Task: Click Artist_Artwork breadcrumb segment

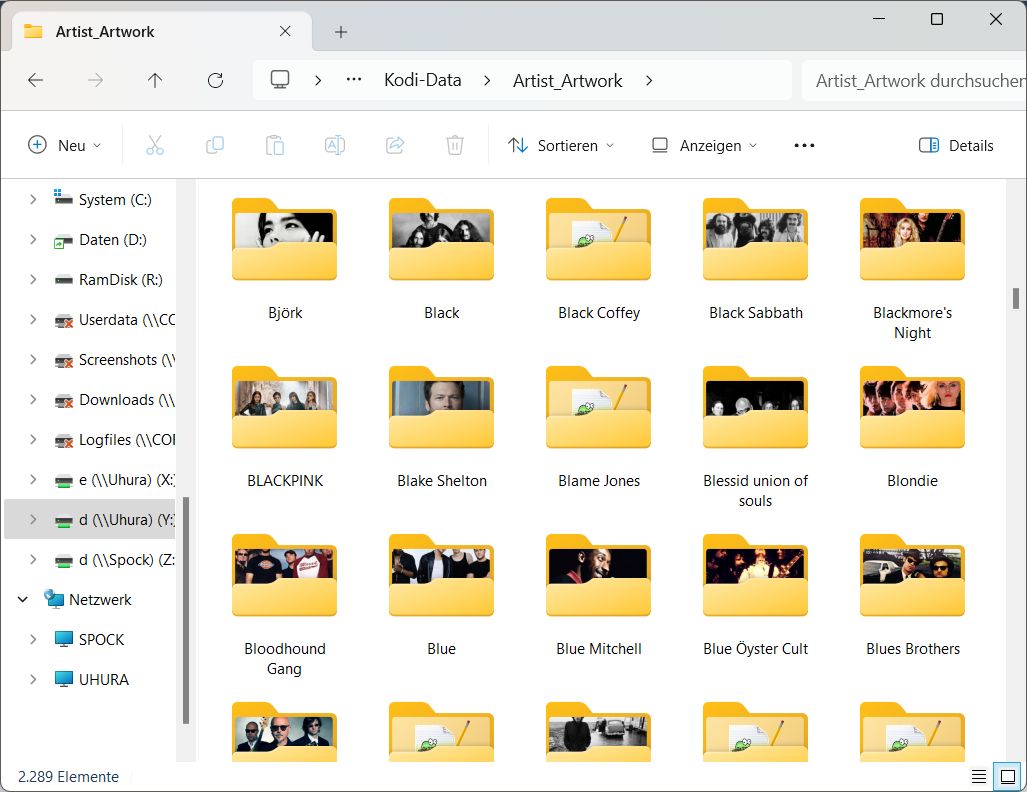Action: (x=567, y=81)
